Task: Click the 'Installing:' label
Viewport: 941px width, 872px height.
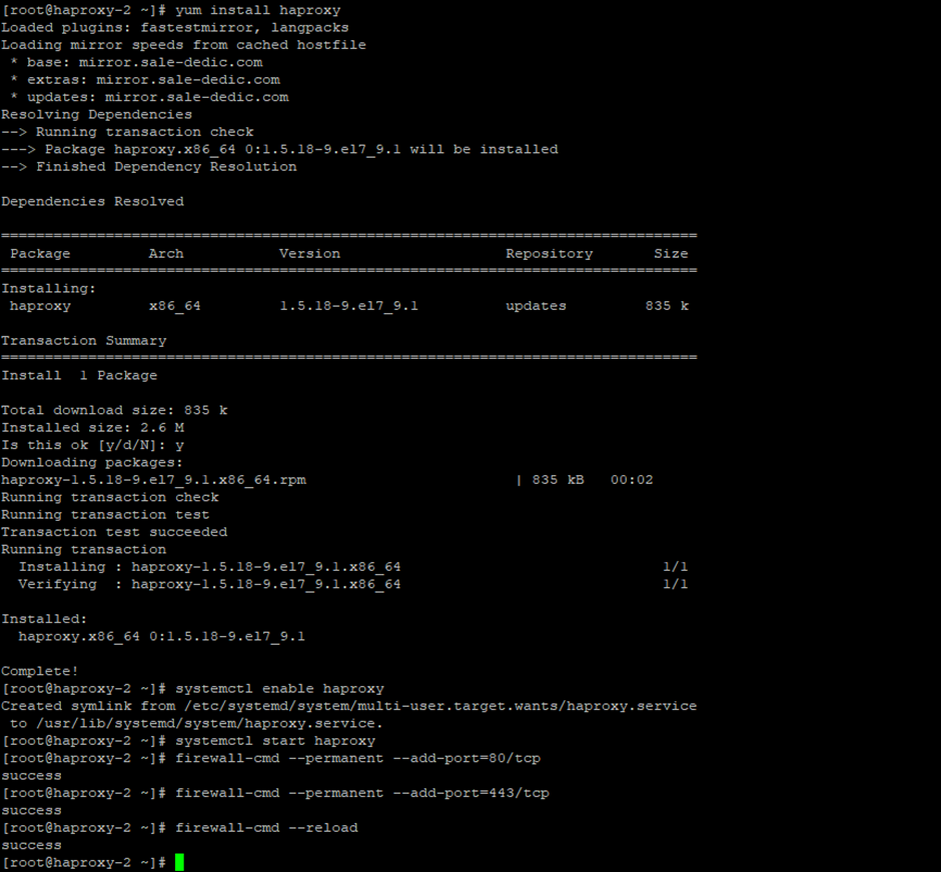Action: tap(49, 289)
